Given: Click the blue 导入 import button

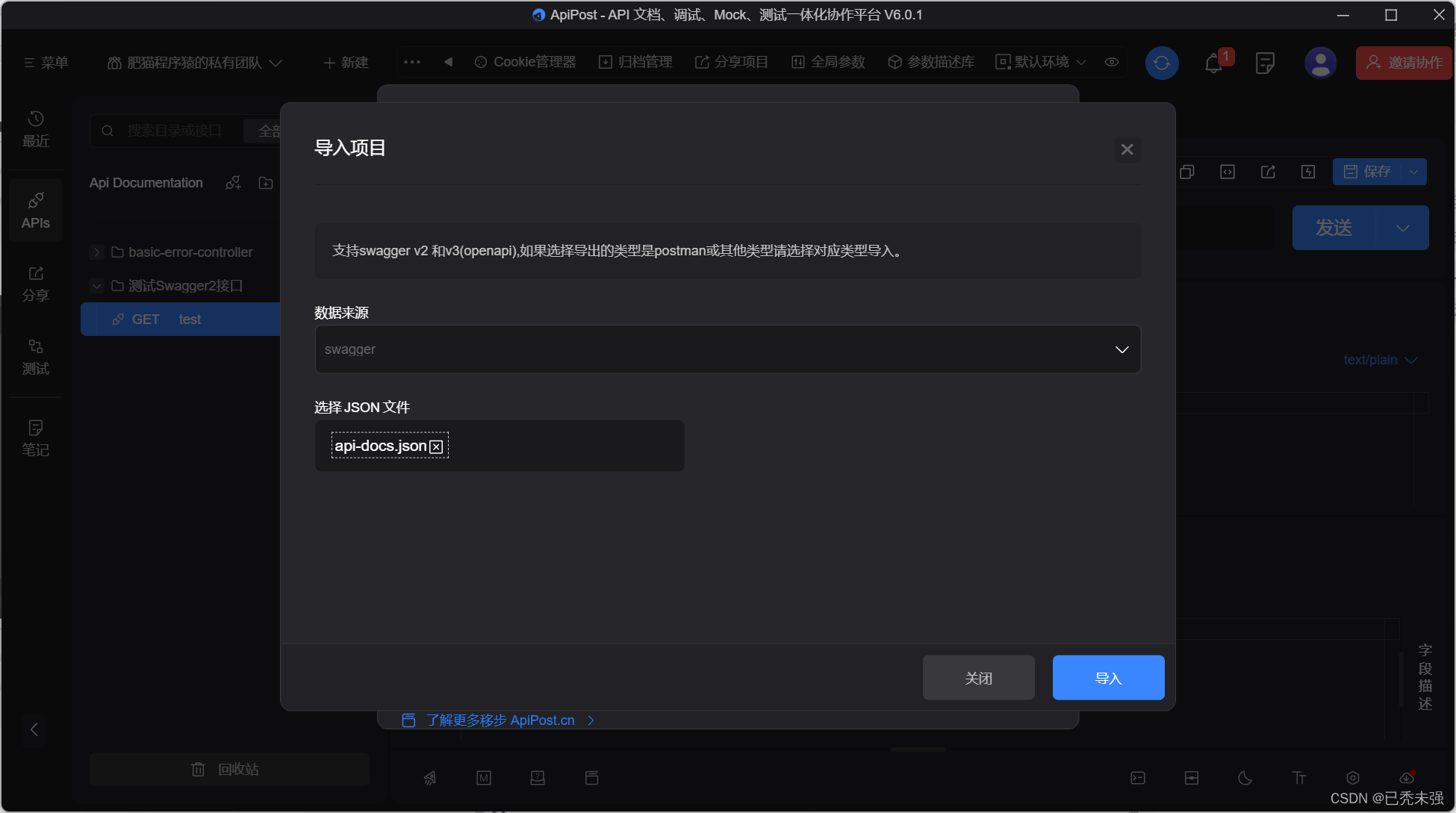Looking at the screenshot, I should click(x=1108, y=678).
